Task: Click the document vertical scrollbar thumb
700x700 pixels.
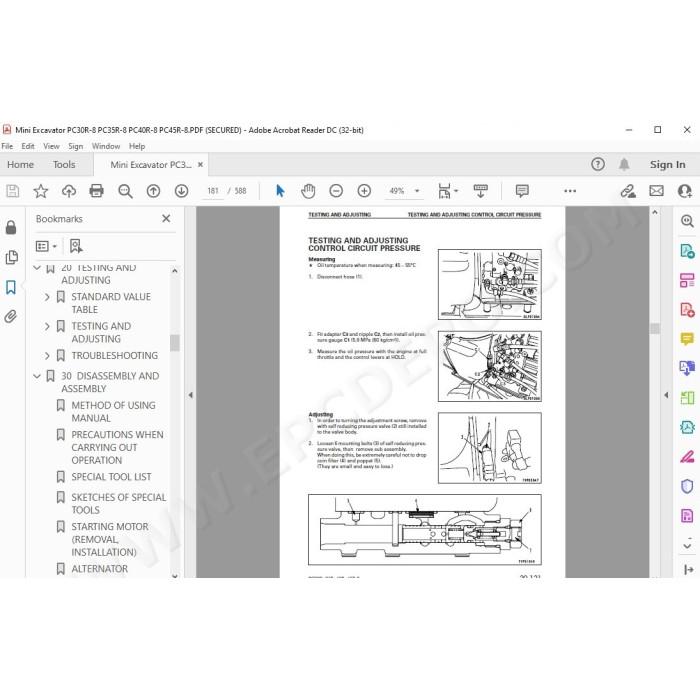Action: click(655, 329)
